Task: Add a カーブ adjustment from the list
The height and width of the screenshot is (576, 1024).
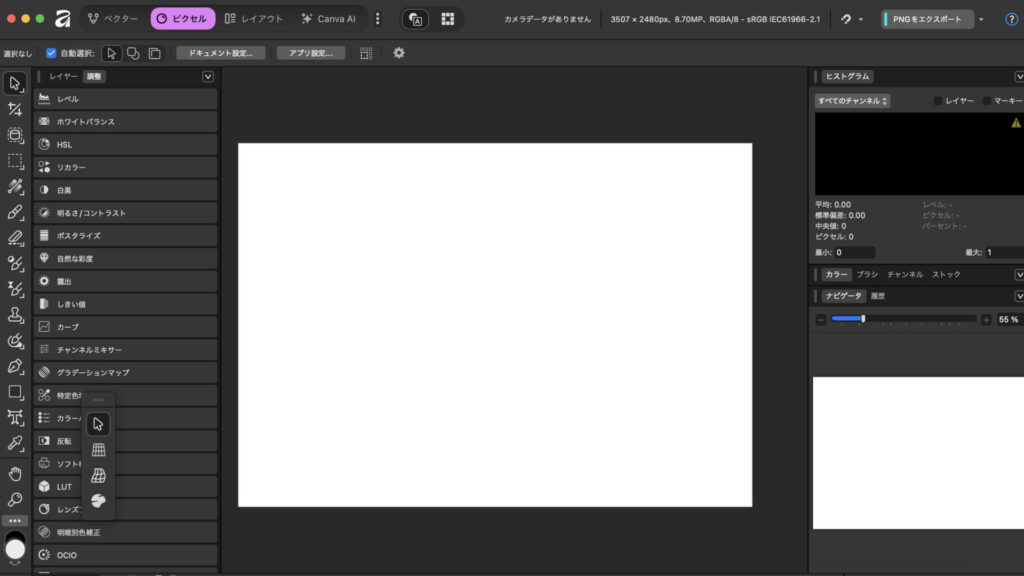Action: pyautogui.click(x=126, y=327)
